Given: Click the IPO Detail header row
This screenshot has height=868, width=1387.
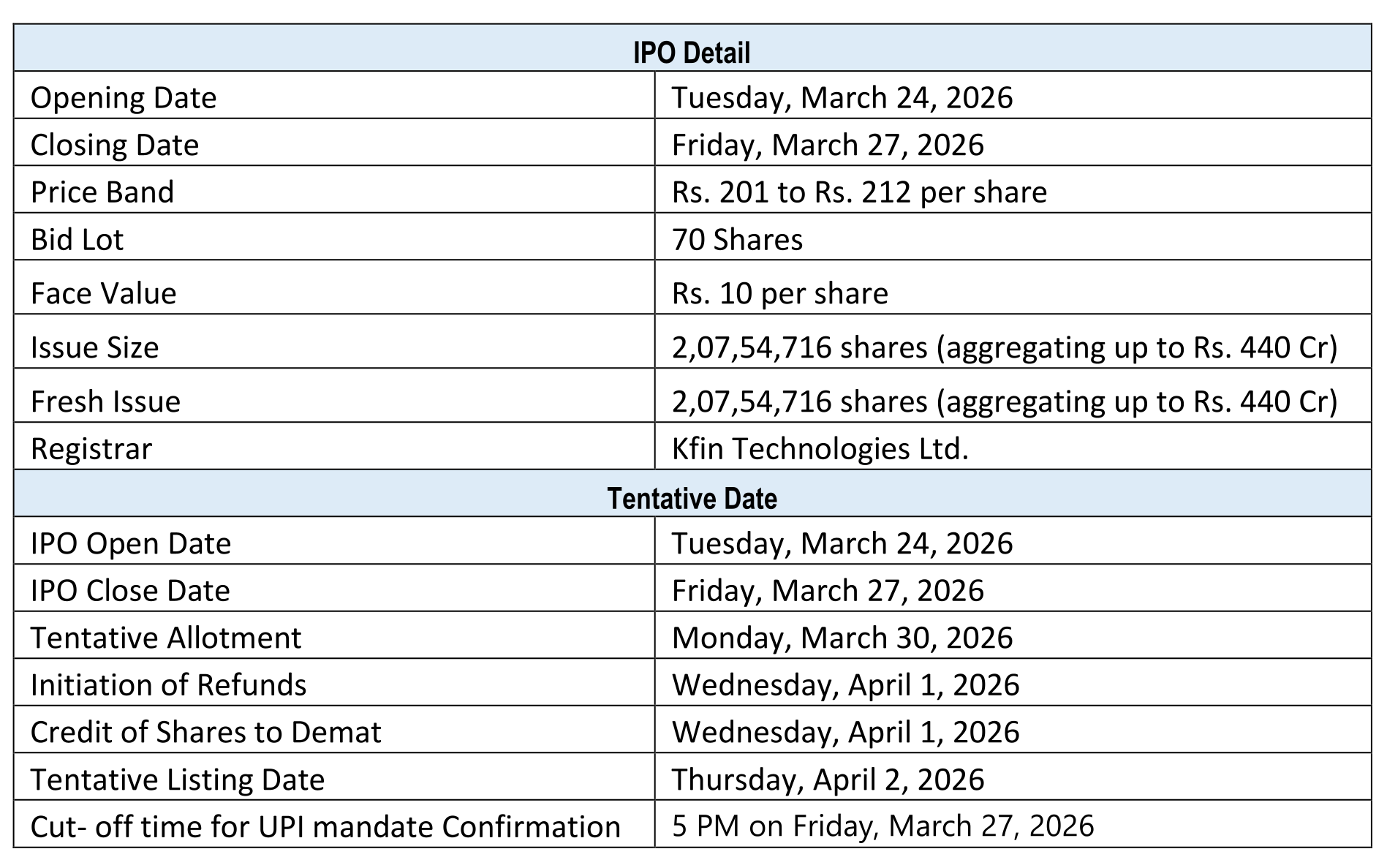Looking at the screenshot, I should pos(692,53).
